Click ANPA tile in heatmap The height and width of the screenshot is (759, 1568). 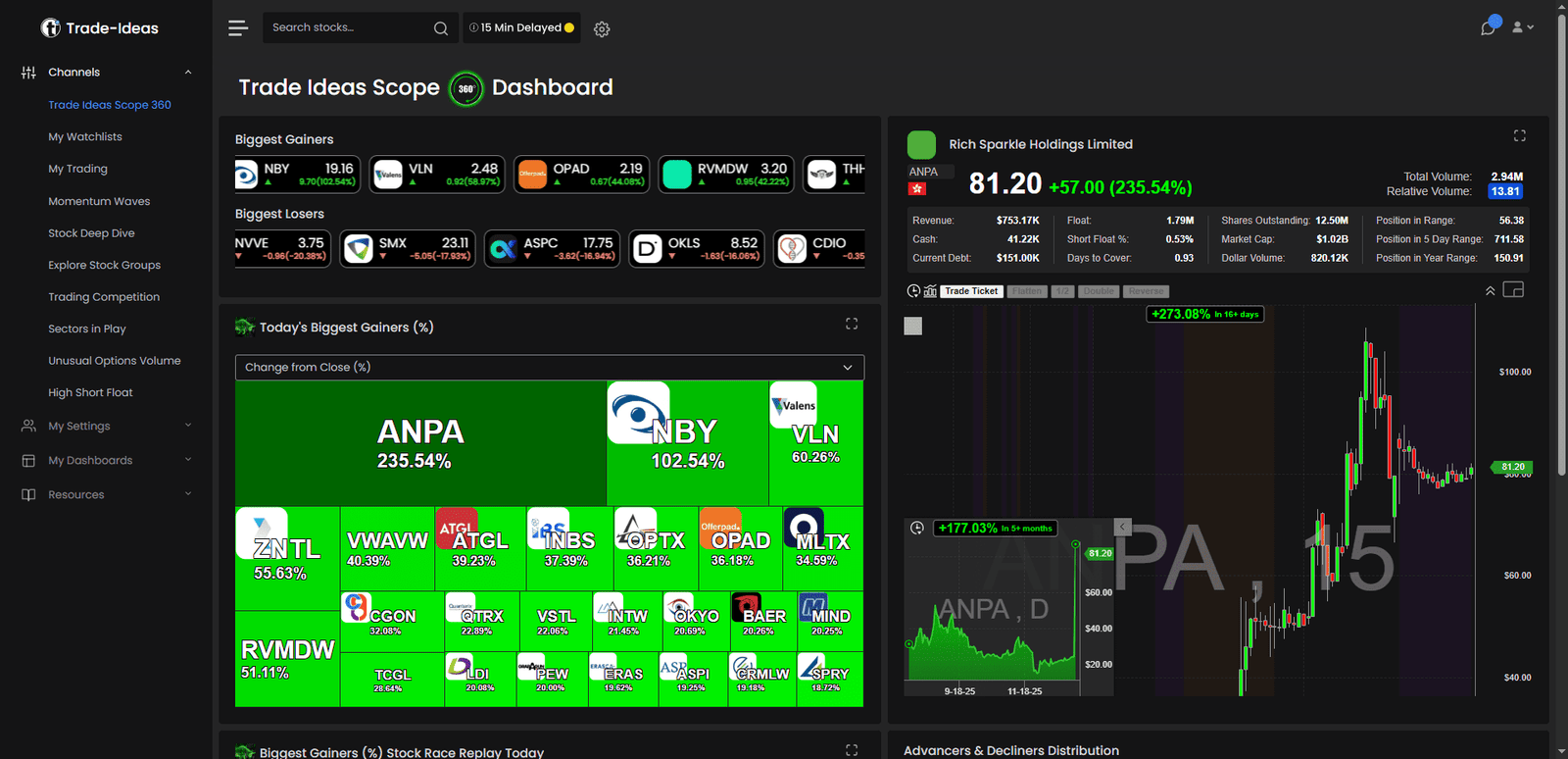[x=420, y=443]
